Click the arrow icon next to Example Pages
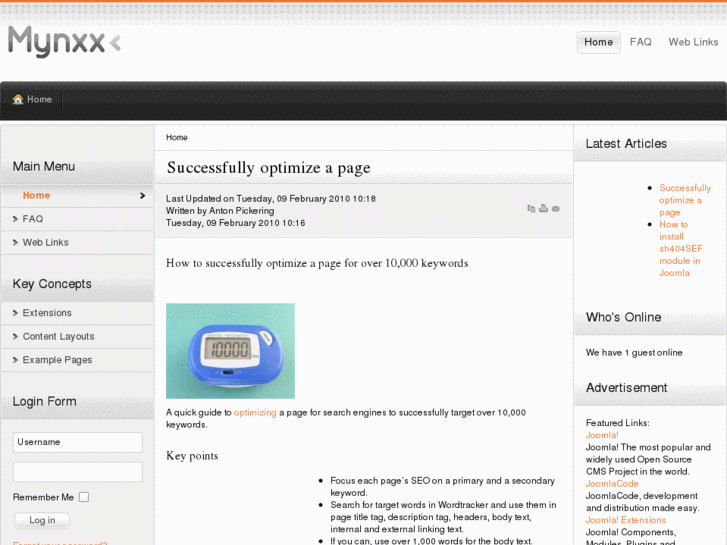Screen dimensions: 727x545 (x=15, y=360)
